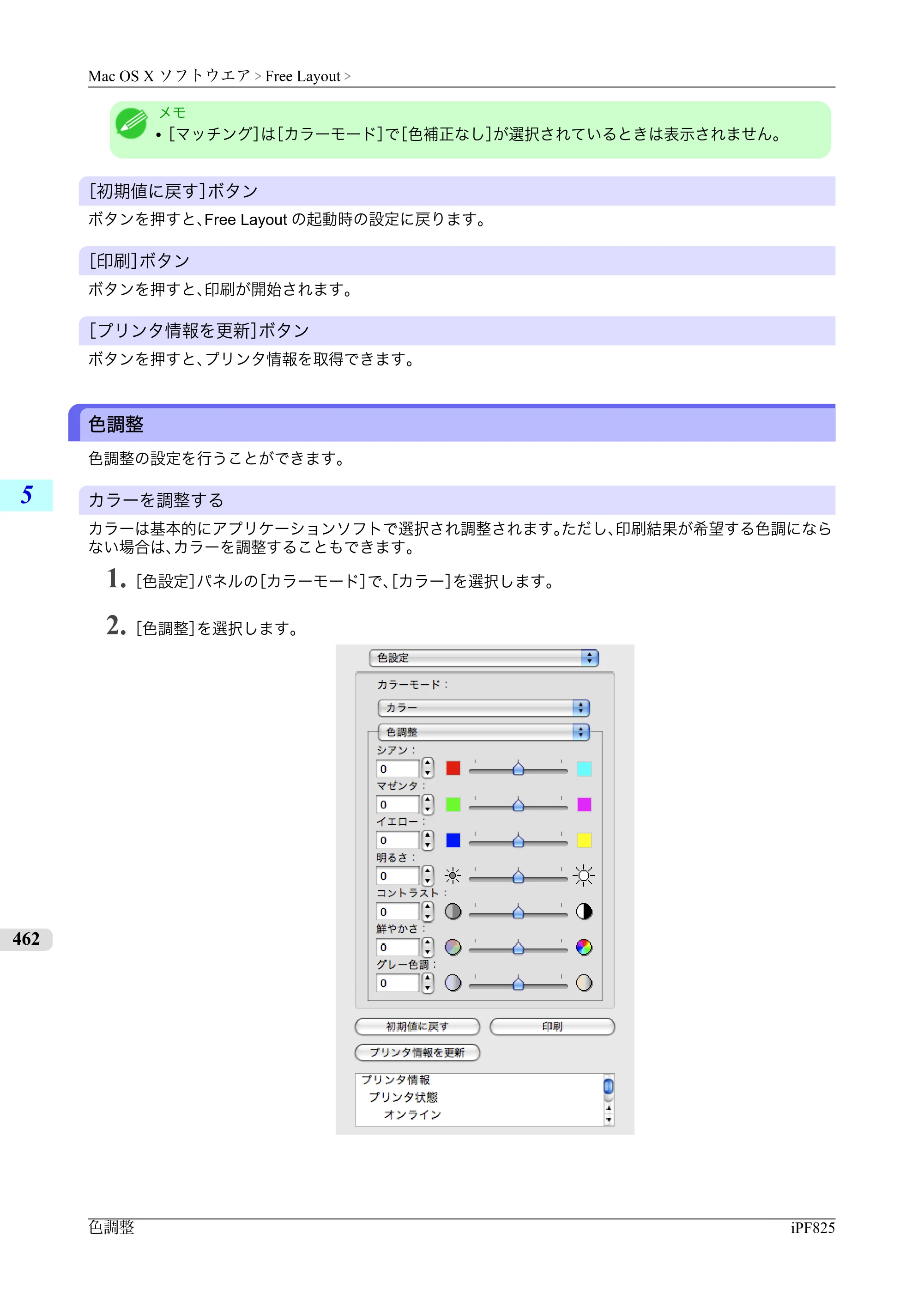Click the magenta swatch in the Magenta row
The height and width of the screenshot is (1307, 924).
click(584, 804)
